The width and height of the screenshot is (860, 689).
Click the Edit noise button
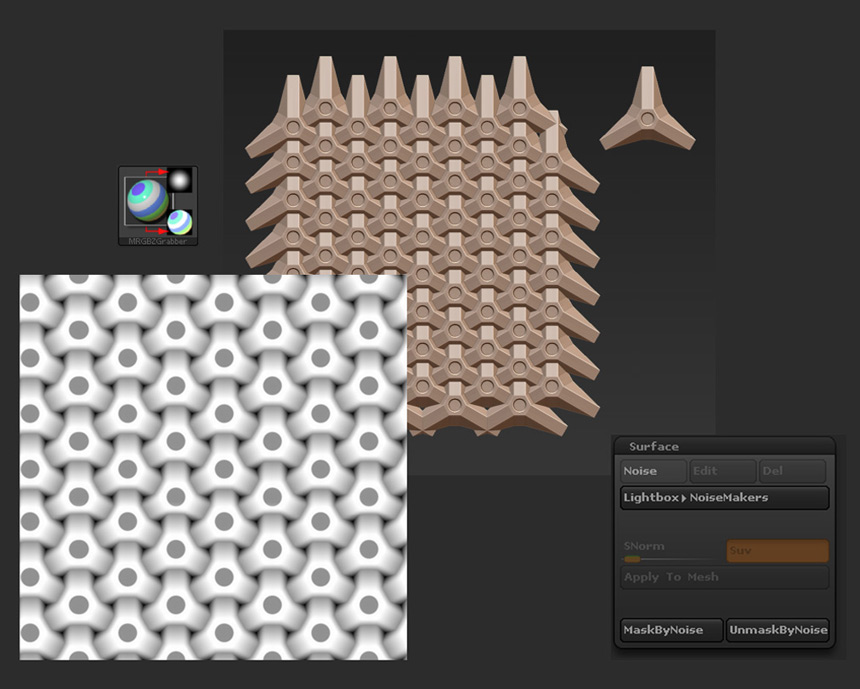point(722,471)
